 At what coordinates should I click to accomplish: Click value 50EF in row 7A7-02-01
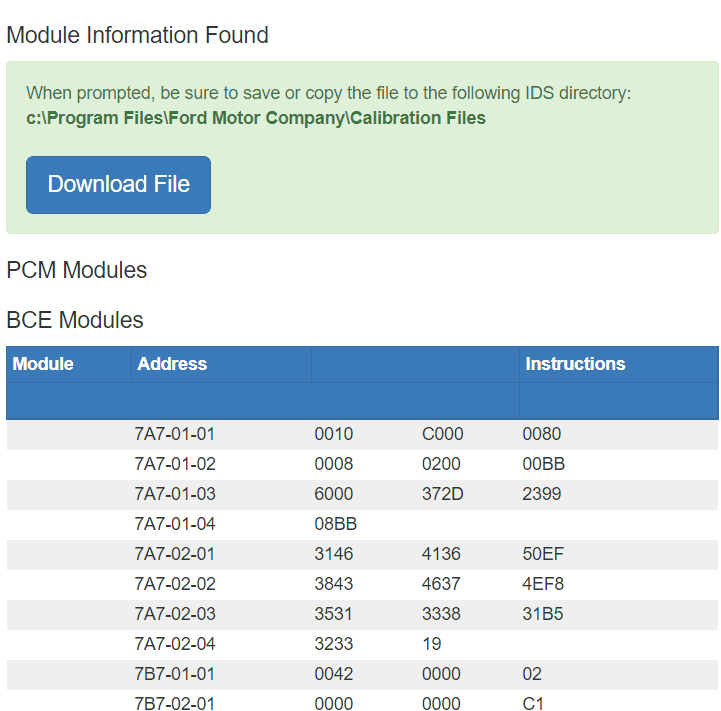click(x=543, y=554)
